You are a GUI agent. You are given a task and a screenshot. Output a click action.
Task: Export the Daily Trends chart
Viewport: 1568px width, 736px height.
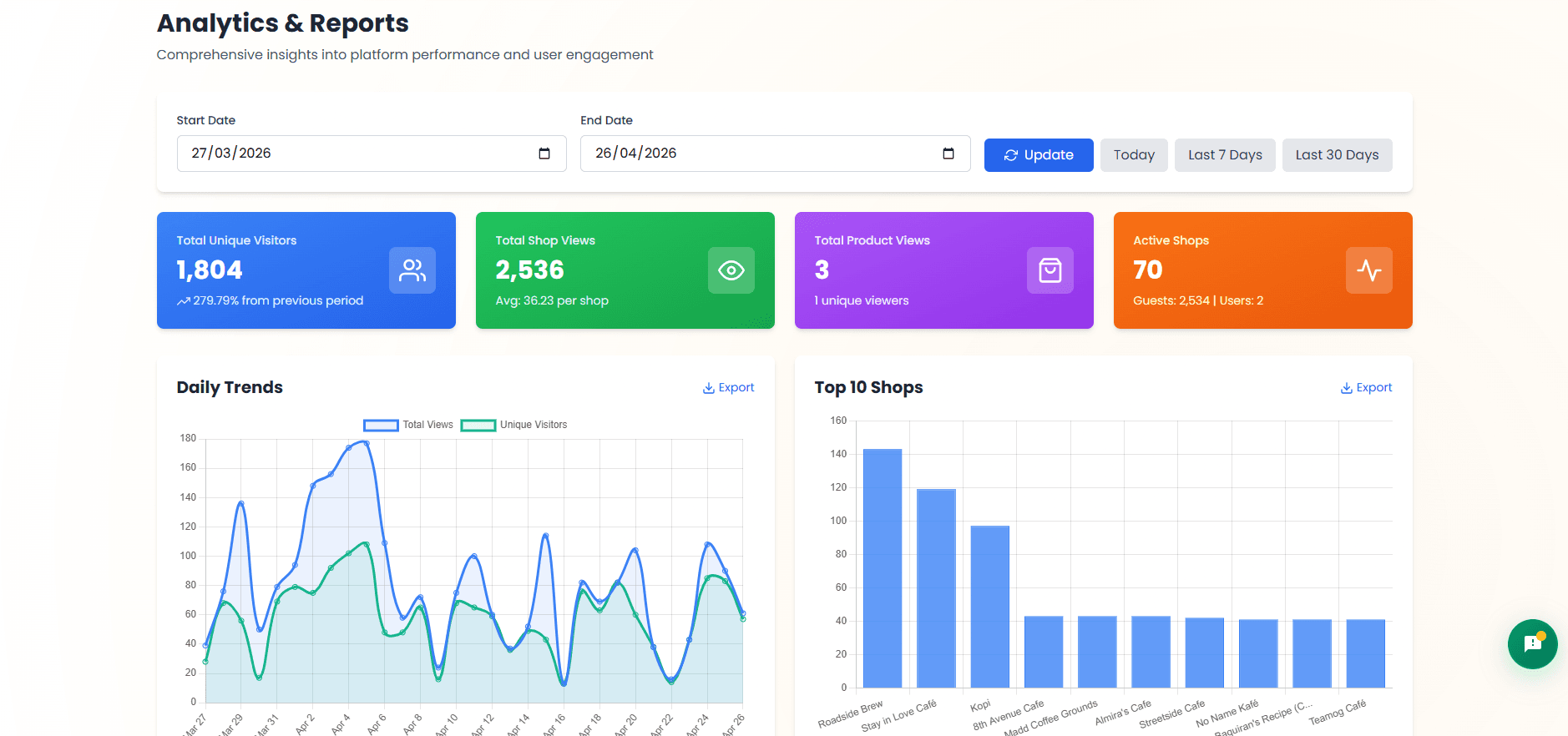728,388
